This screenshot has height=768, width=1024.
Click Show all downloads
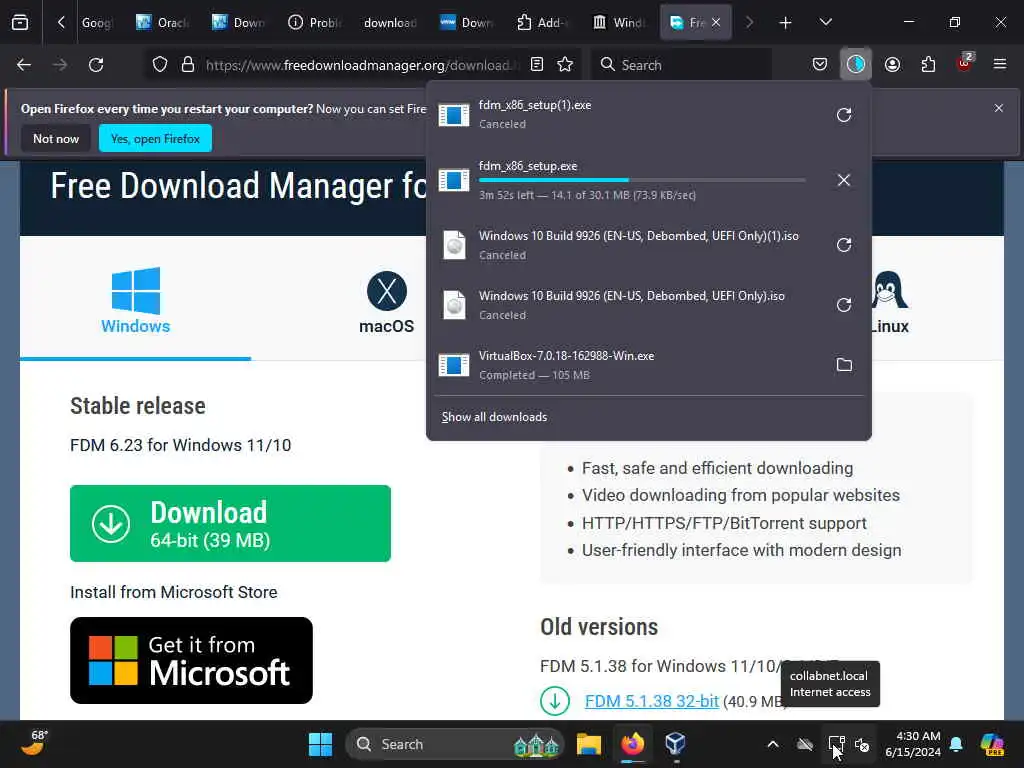point(494,417)
